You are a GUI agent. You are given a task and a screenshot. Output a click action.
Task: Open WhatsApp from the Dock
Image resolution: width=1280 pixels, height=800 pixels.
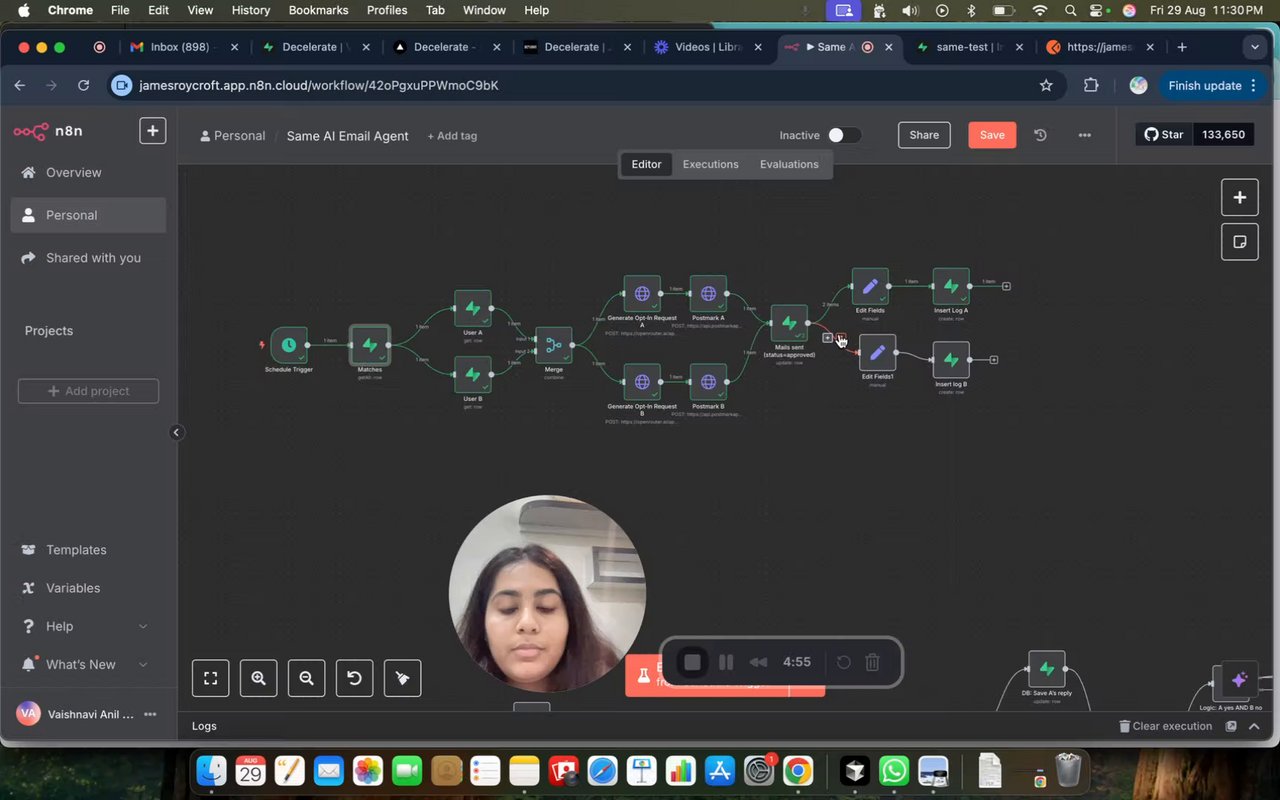[x=893, y=771]
